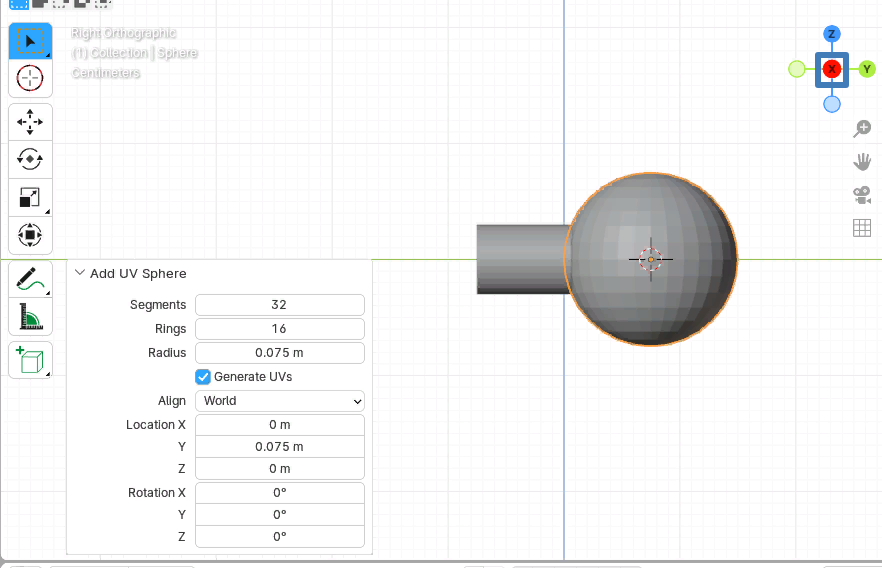
Task: Click the Segments field showing 32
Action: [280, 305]
